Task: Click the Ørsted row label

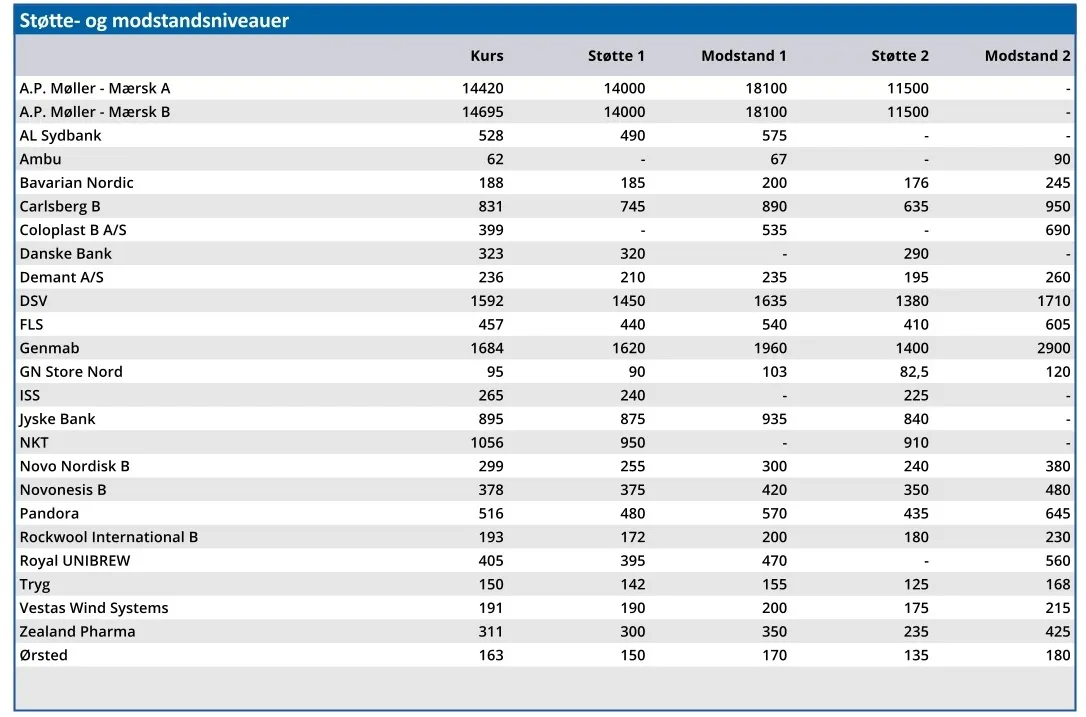Action: (44, 655)
